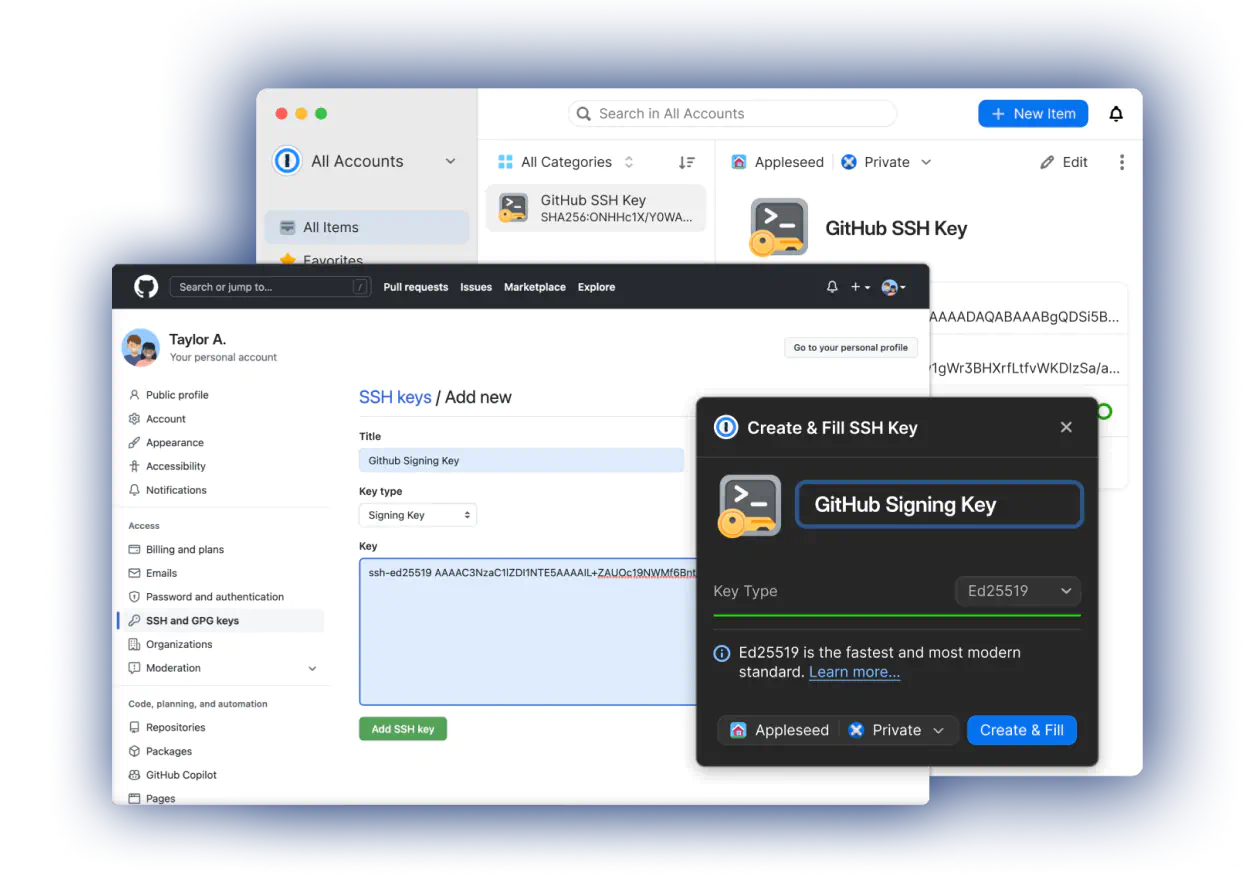Open the Key type Signing Key dropdown
The width and height of the screenshot is (1256, 892).
[418, 515]
